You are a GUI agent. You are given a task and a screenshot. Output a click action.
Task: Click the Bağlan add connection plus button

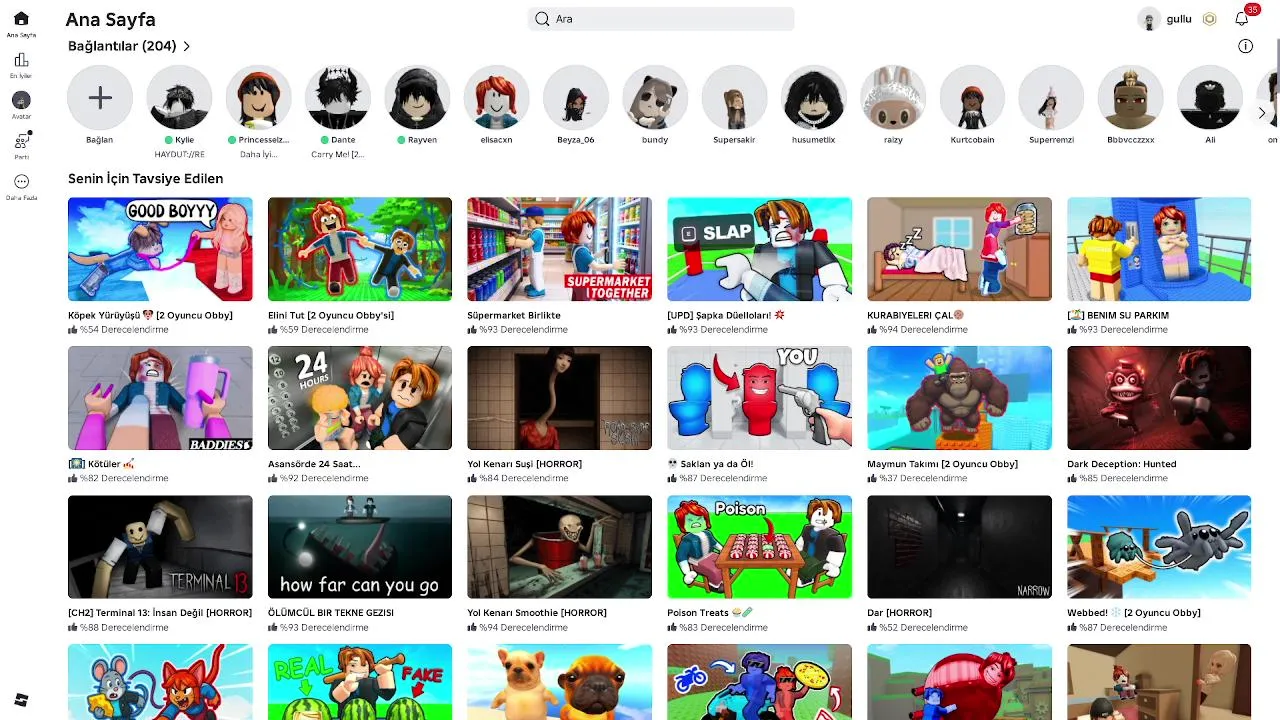click(100, 98)
